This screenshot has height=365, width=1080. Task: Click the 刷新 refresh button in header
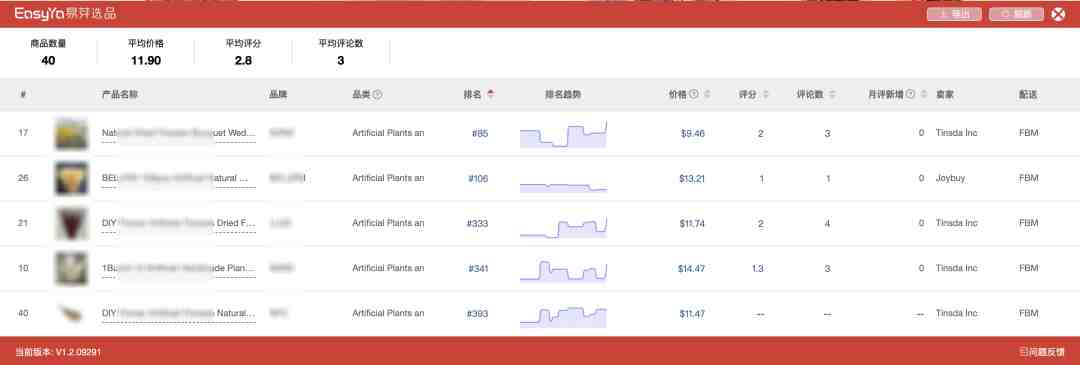[x=1017, y=14]
